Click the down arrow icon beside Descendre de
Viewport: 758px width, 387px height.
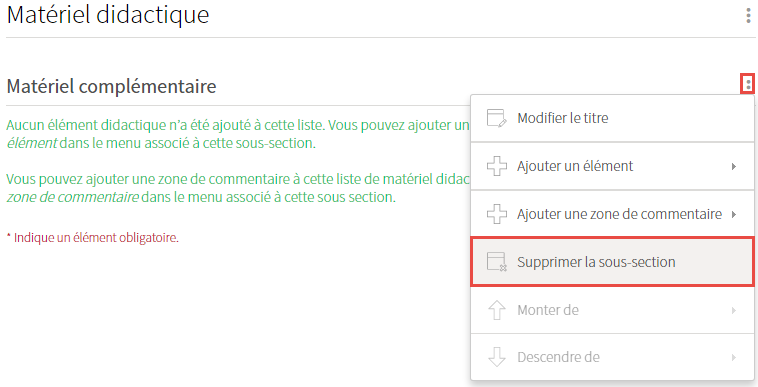pos(496,358)
